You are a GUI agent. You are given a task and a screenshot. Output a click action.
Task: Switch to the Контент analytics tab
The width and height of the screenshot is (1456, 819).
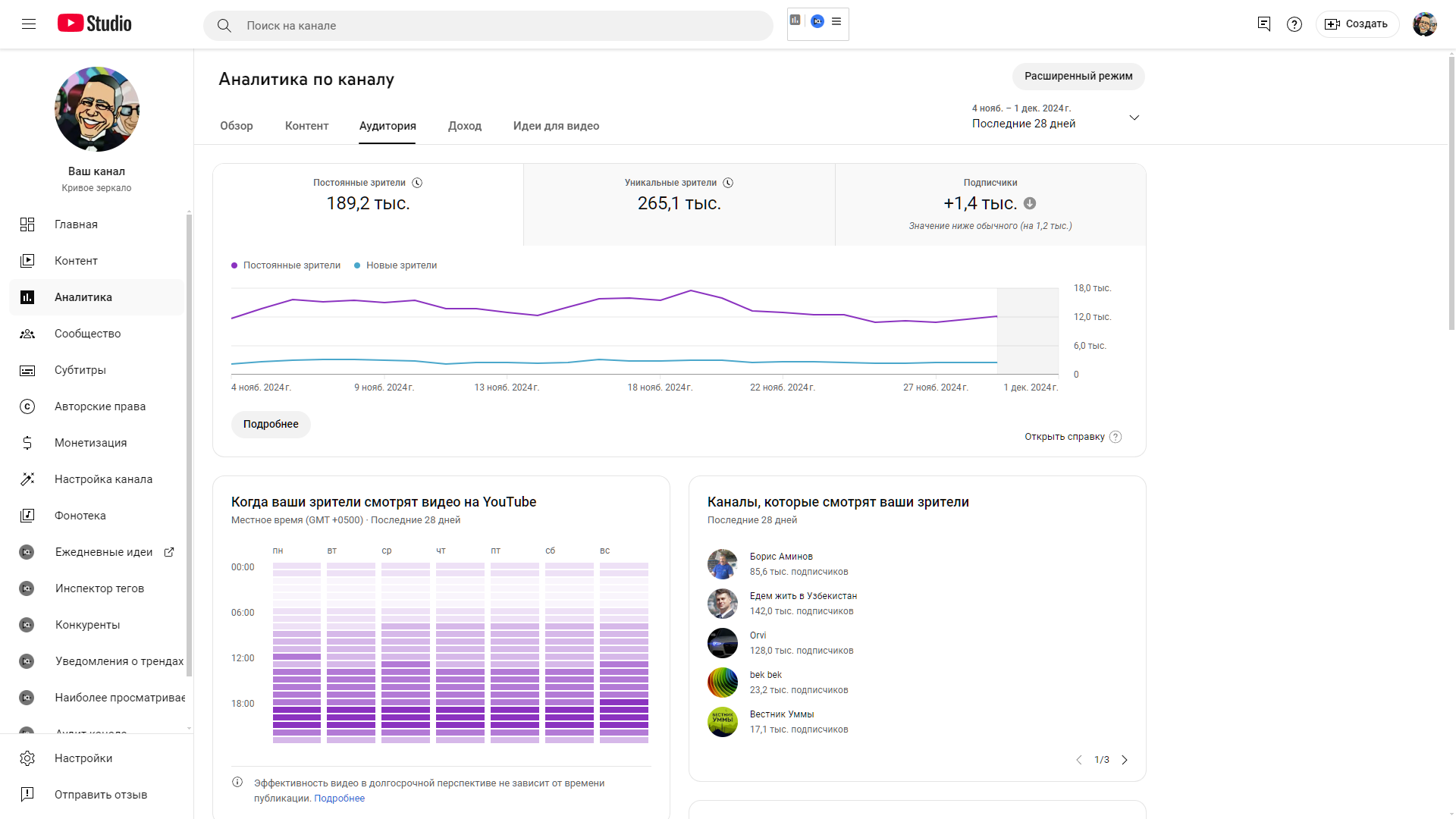306,126
